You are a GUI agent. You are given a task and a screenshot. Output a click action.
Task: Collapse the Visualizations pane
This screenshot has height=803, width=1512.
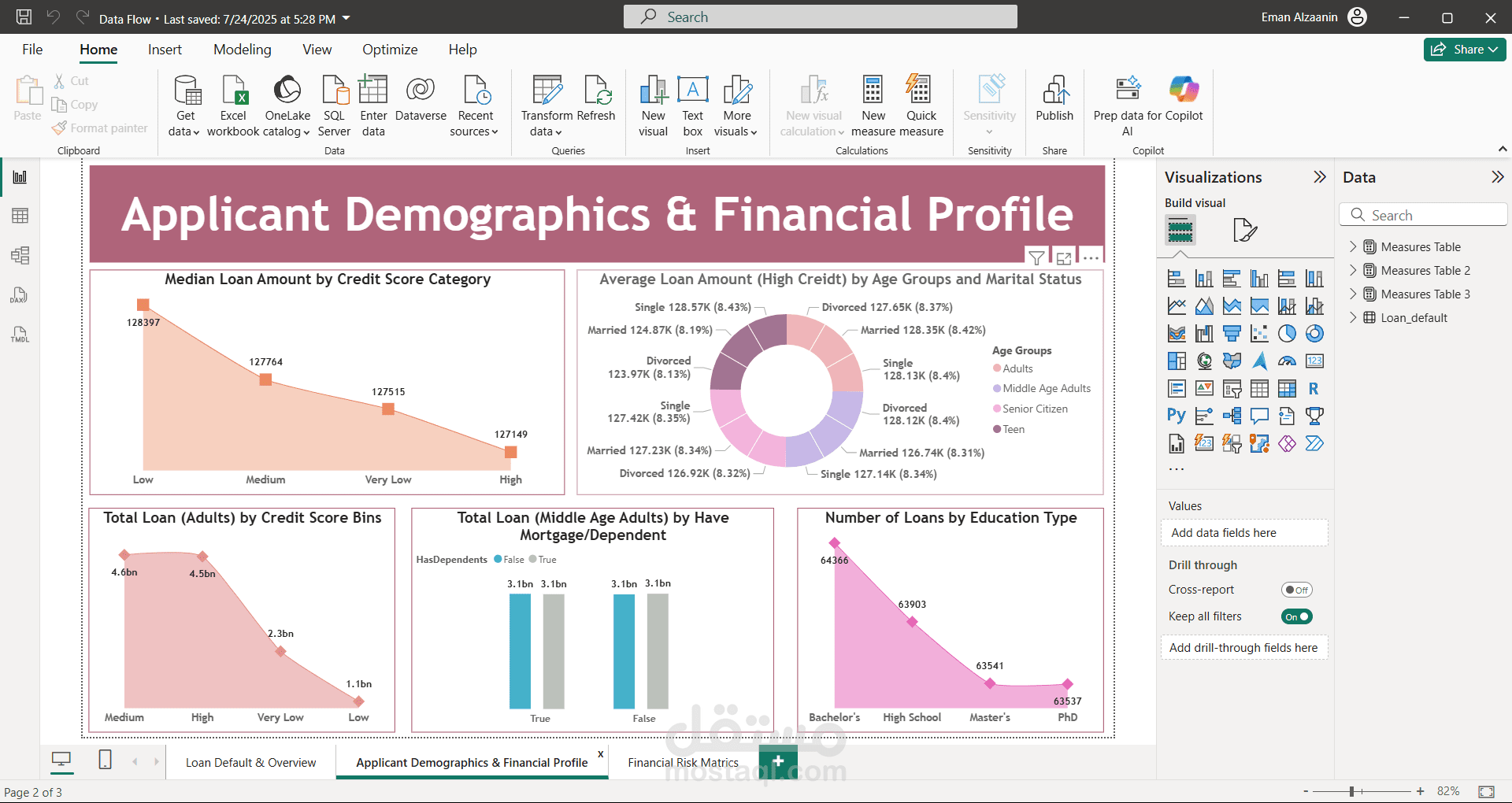[1320, 177]
